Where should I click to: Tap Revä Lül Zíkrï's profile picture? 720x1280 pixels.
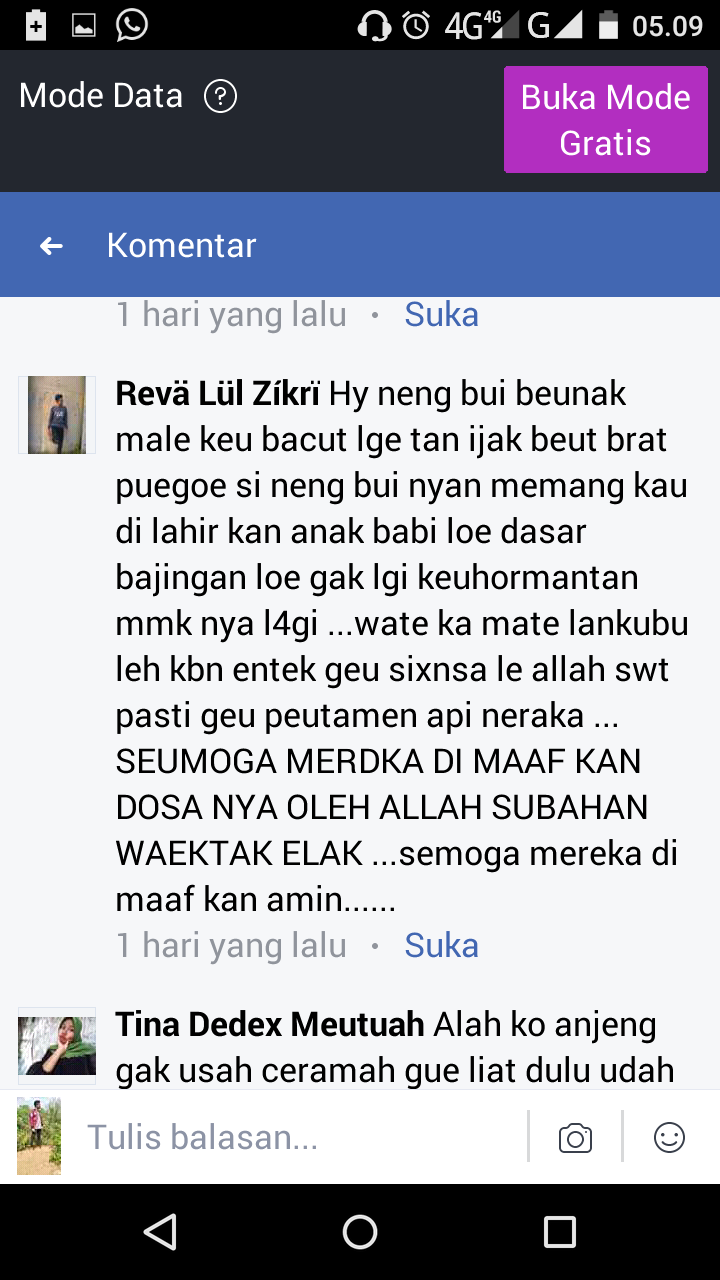click(57, 415)
